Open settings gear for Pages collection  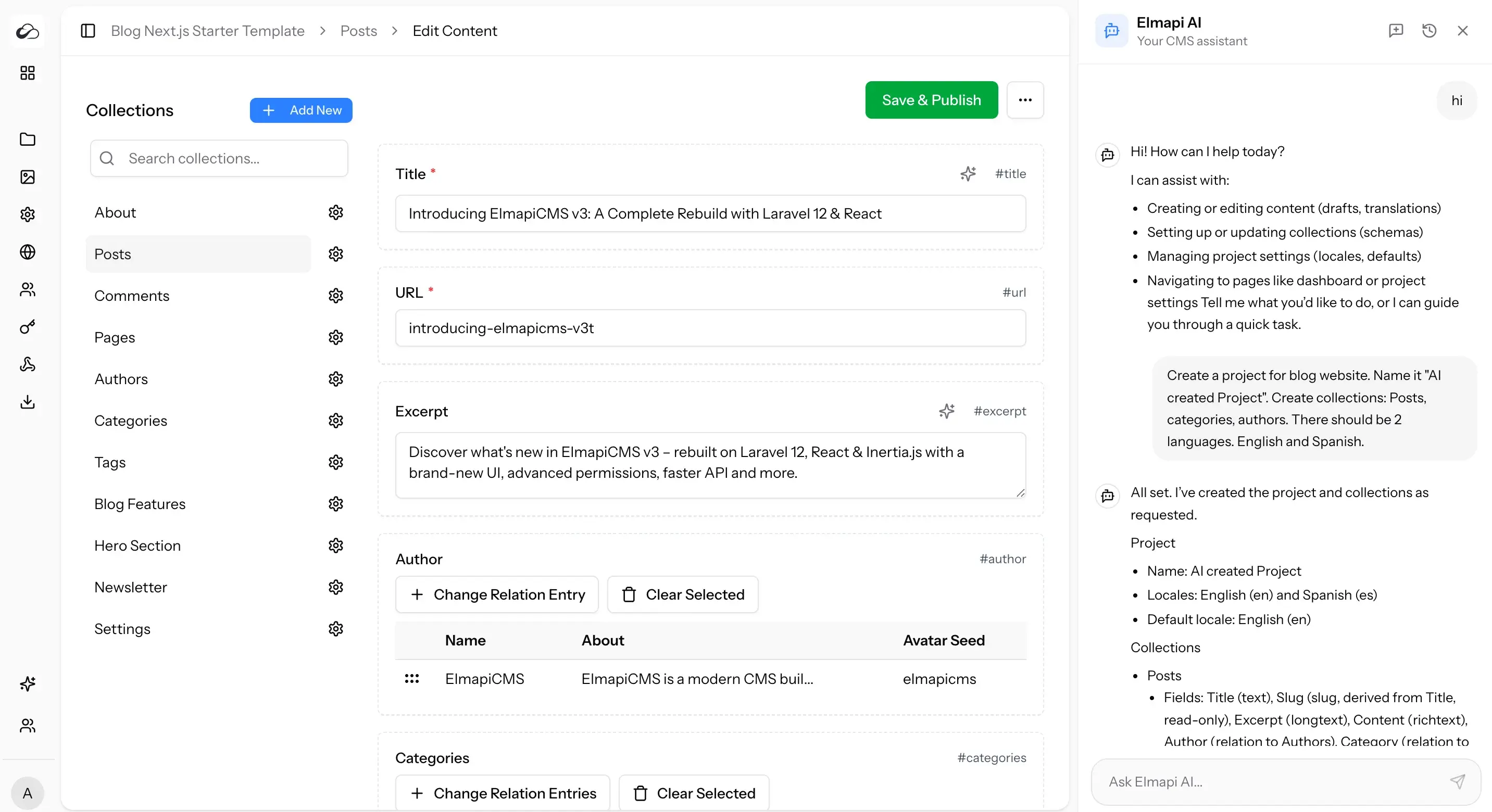tap(336, 337)
